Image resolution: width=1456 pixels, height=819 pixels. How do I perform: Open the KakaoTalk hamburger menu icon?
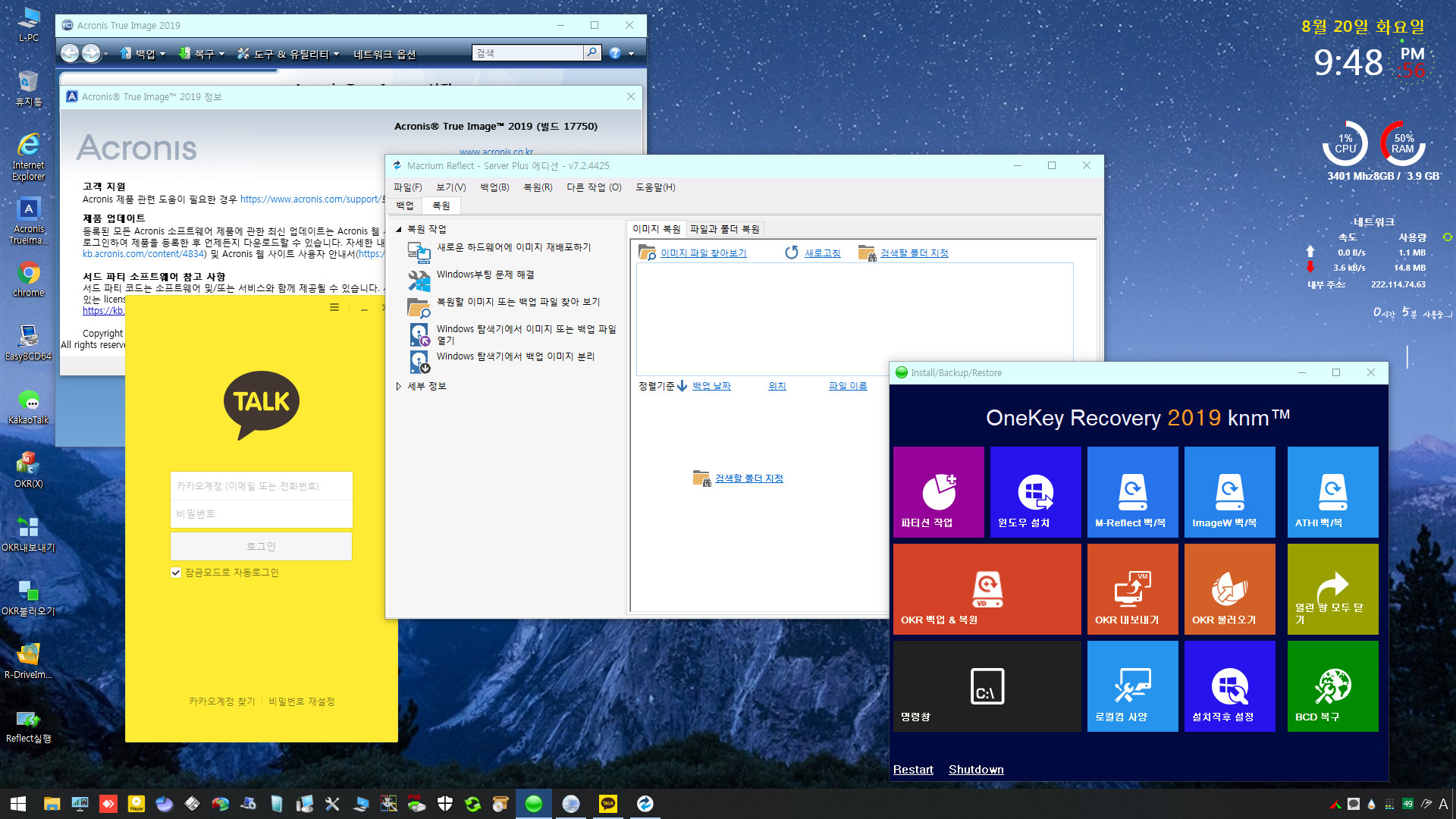point(334,307)
